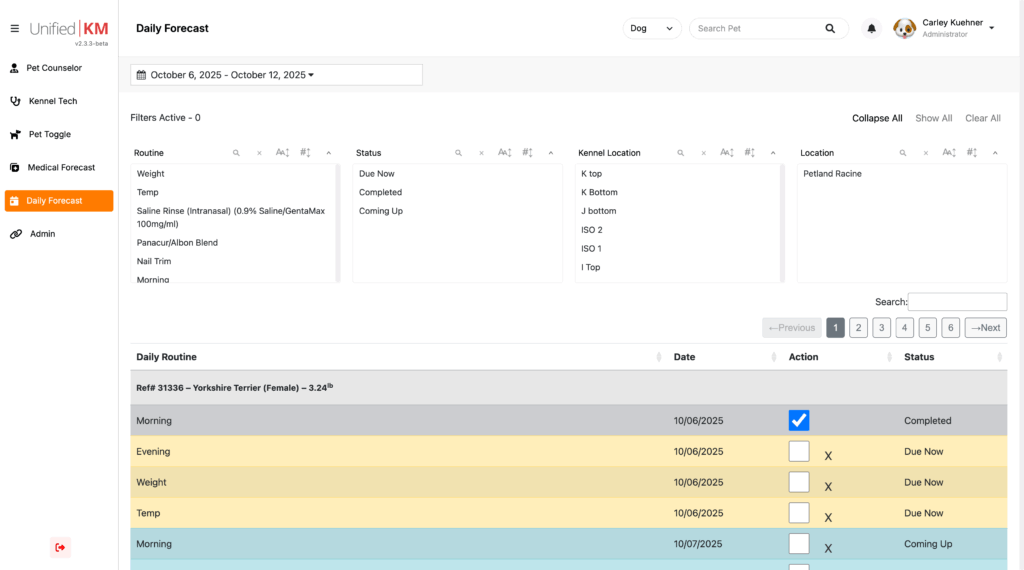Collapse the Routine filter panel

(328, 153)
